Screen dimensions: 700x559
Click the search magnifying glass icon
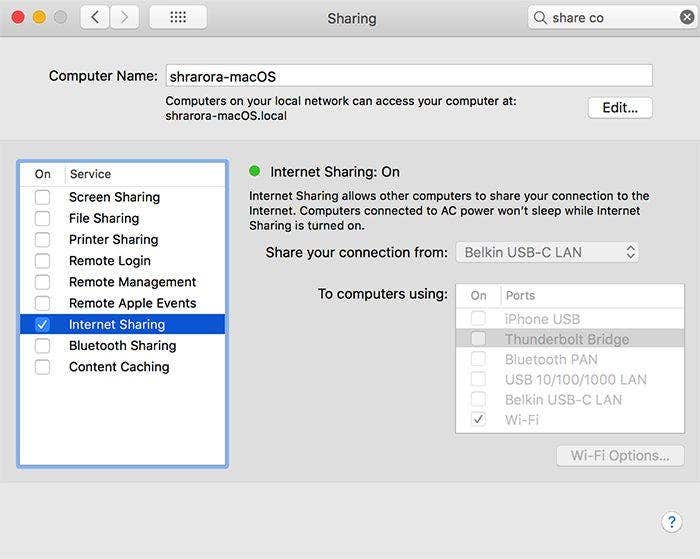541,18
